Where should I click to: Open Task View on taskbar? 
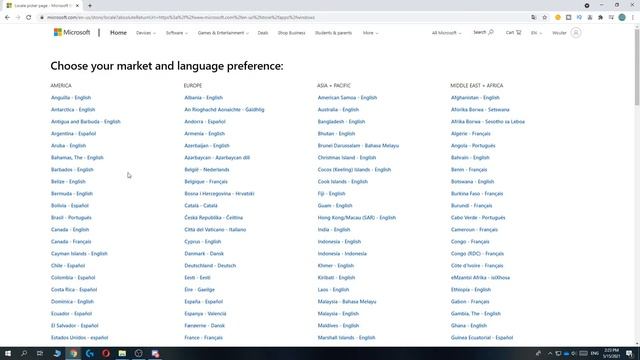[x=40, y=353]
